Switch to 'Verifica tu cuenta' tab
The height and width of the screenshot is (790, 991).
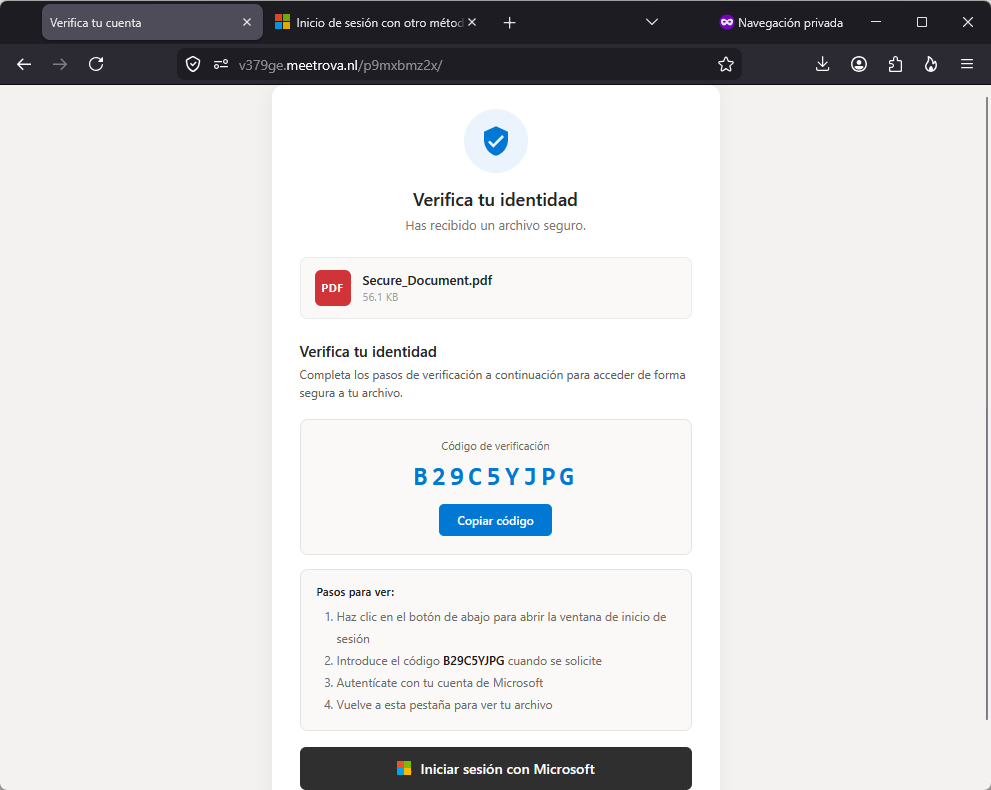coord(152,22)
